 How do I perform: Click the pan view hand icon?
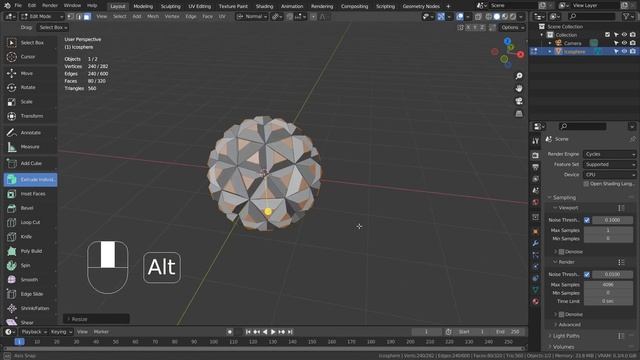[519, 89]
